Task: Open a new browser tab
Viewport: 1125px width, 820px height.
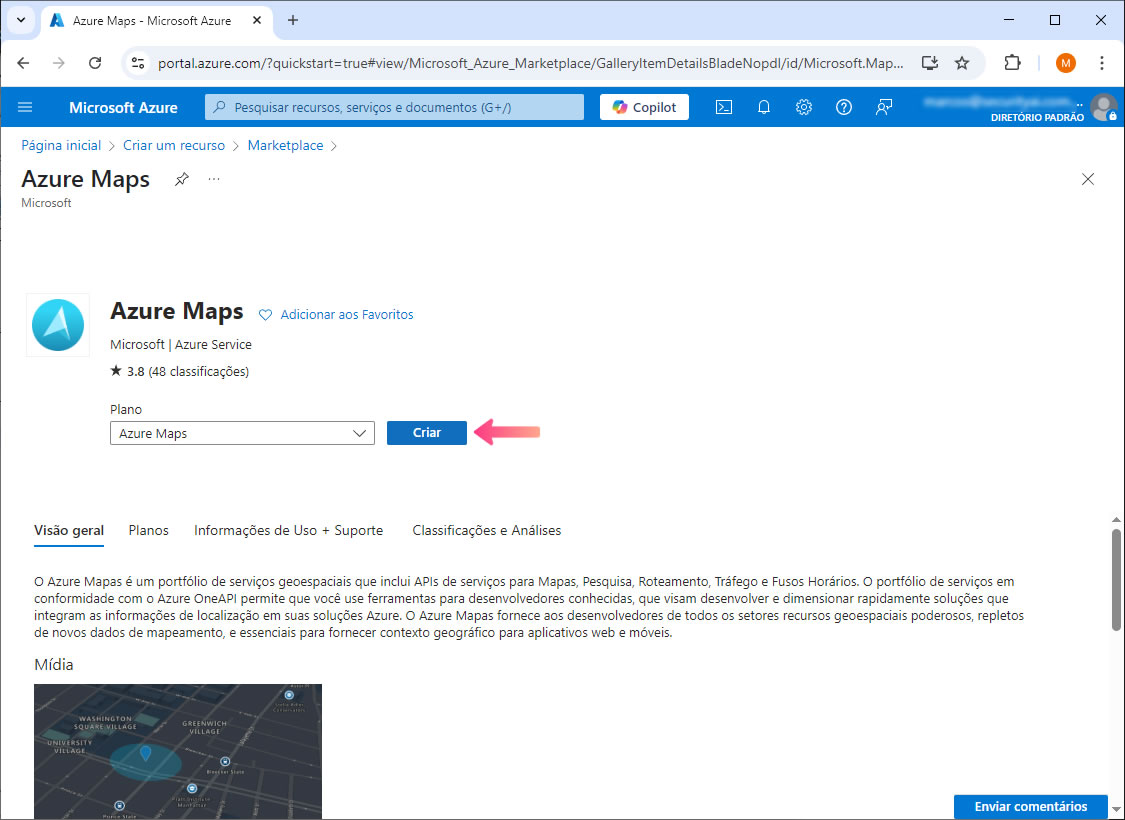Action: (293, 21)
